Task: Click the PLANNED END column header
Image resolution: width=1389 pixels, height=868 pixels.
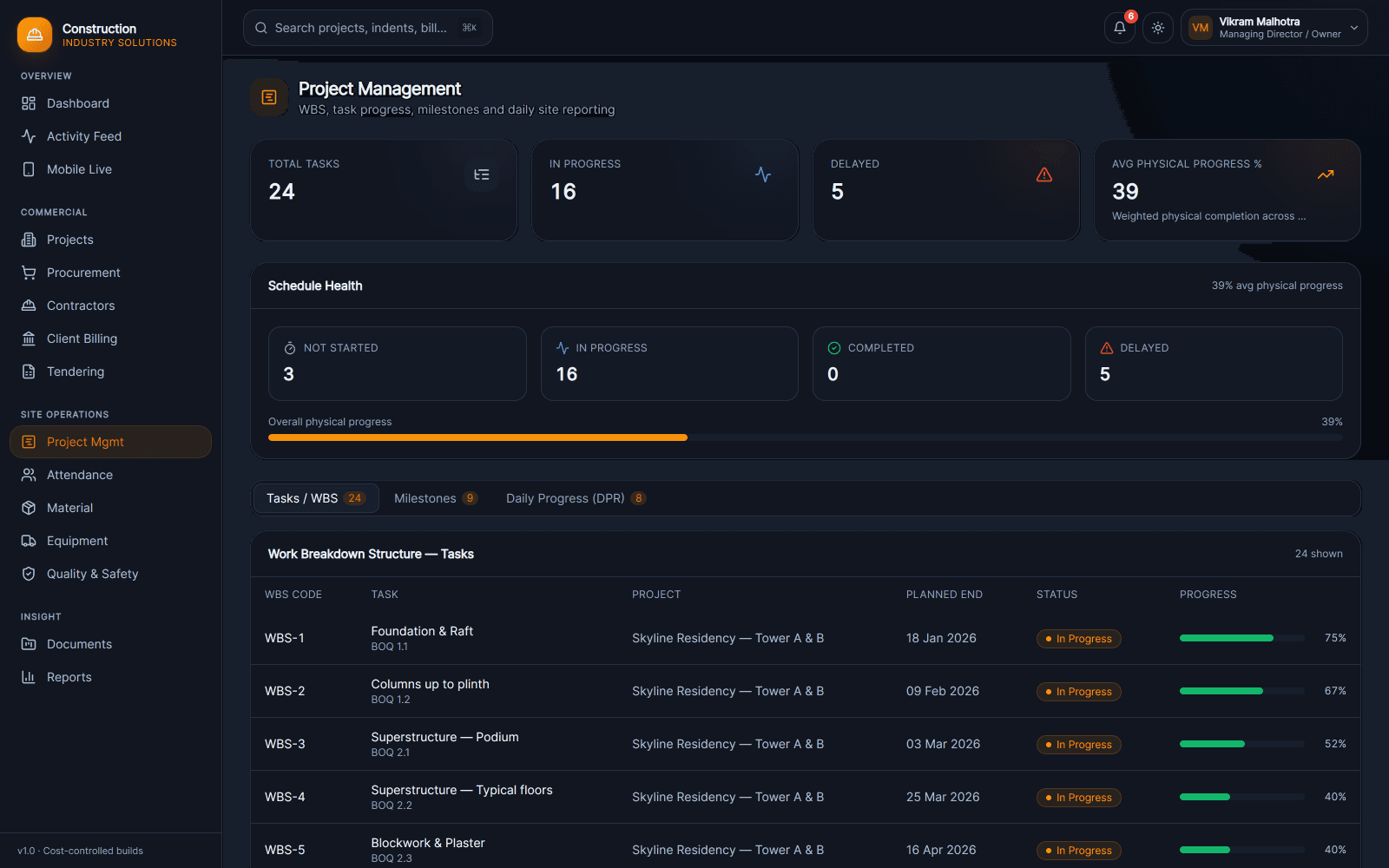Action: [x=945, y=595]
